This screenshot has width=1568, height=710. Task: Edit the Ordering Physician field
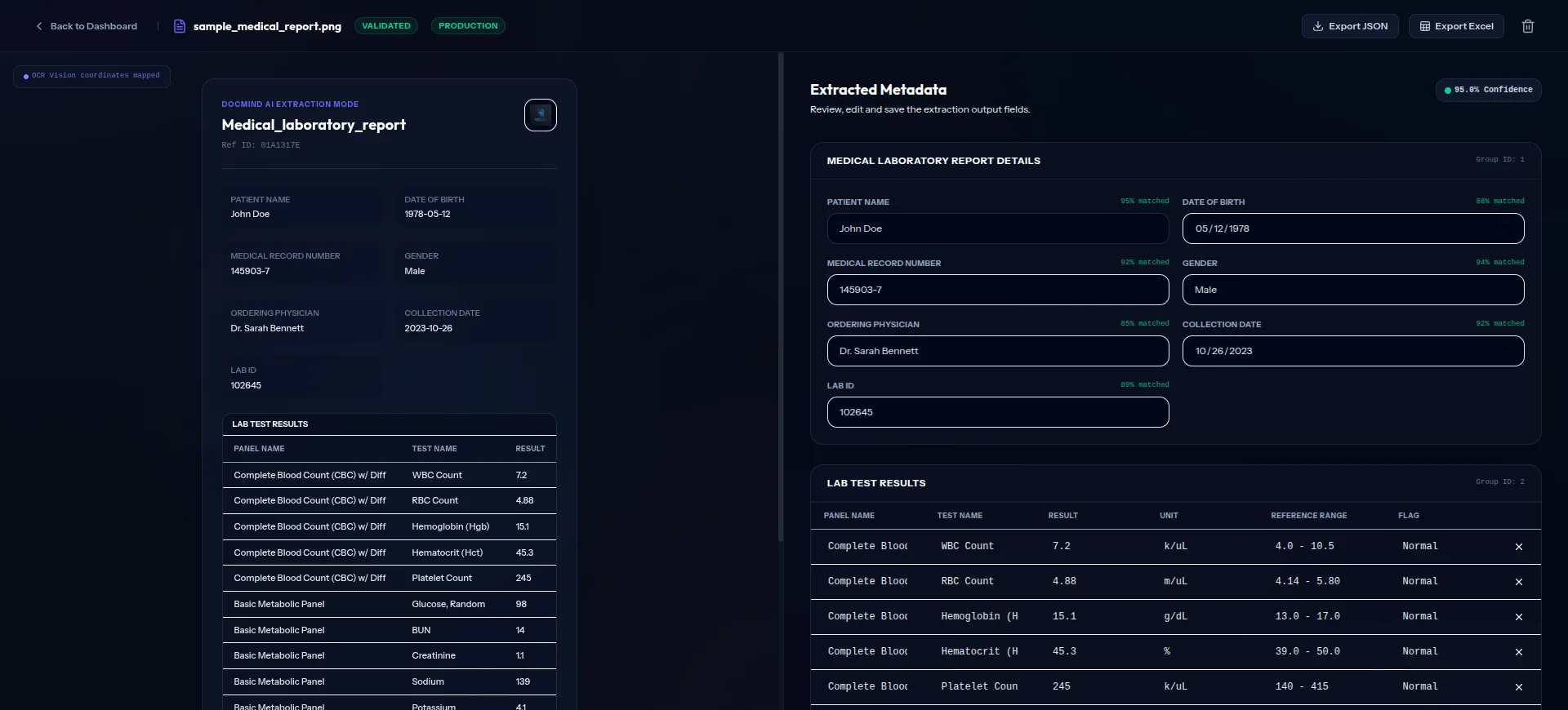(998, 351)
